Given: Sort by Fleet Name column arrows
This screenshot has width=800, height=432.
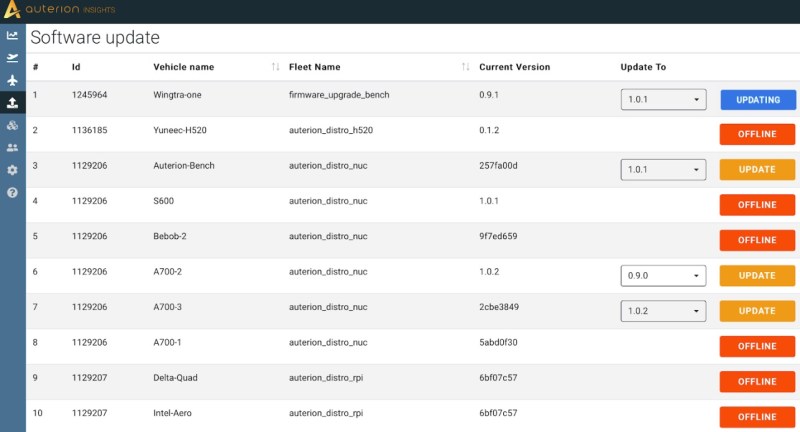Looking at the screenshot, I should click(465, 67).
